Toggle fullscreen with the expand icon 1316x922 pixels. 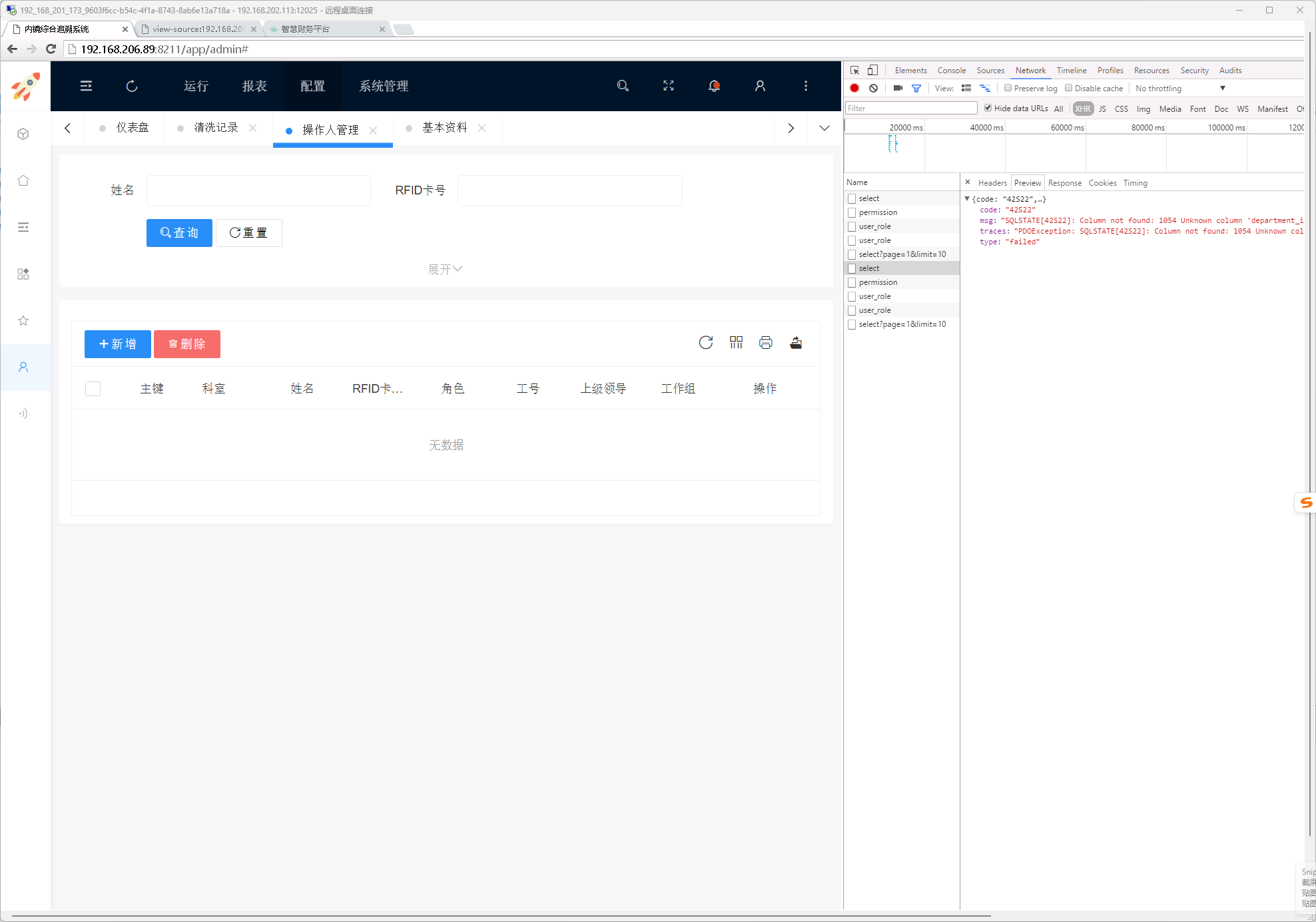point(669,86)
